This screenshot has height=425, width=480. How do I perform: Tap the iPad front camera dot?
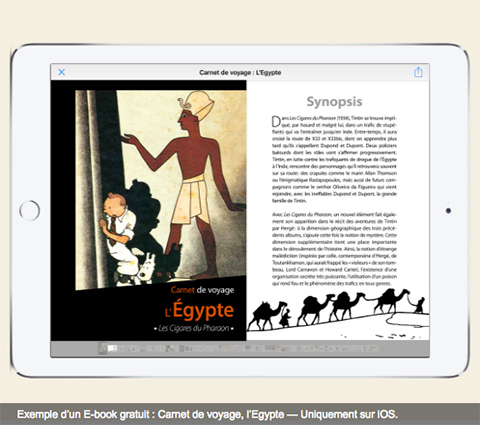tap(448, 211)
